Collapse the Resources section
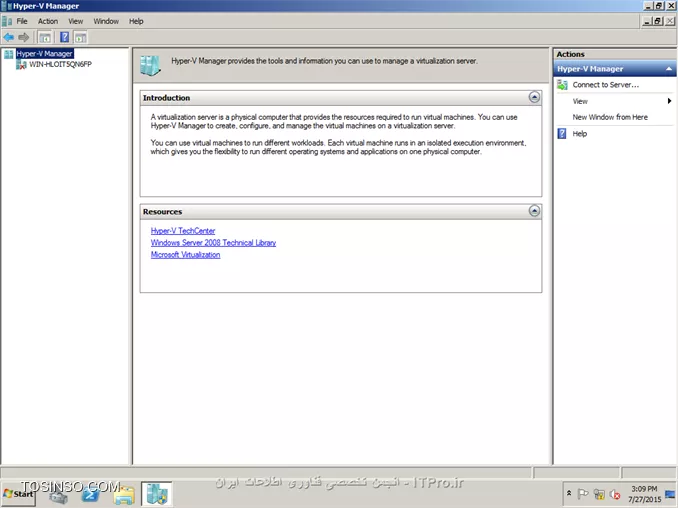The image size is (678, 508). tap(534, 211)
